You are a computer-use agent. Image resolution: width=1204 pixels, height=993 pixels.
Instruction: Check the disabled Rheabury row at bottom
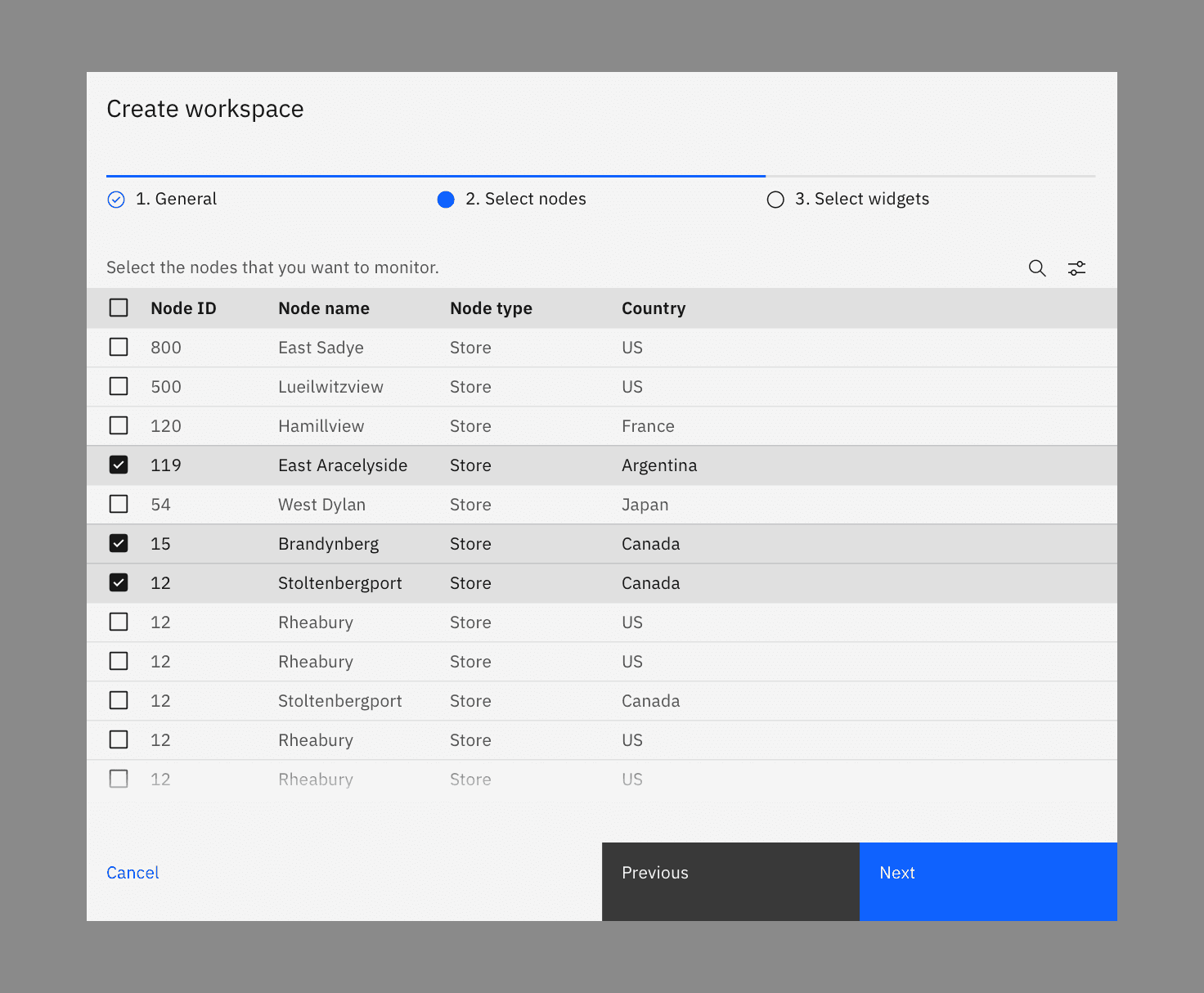coord(119,779)
